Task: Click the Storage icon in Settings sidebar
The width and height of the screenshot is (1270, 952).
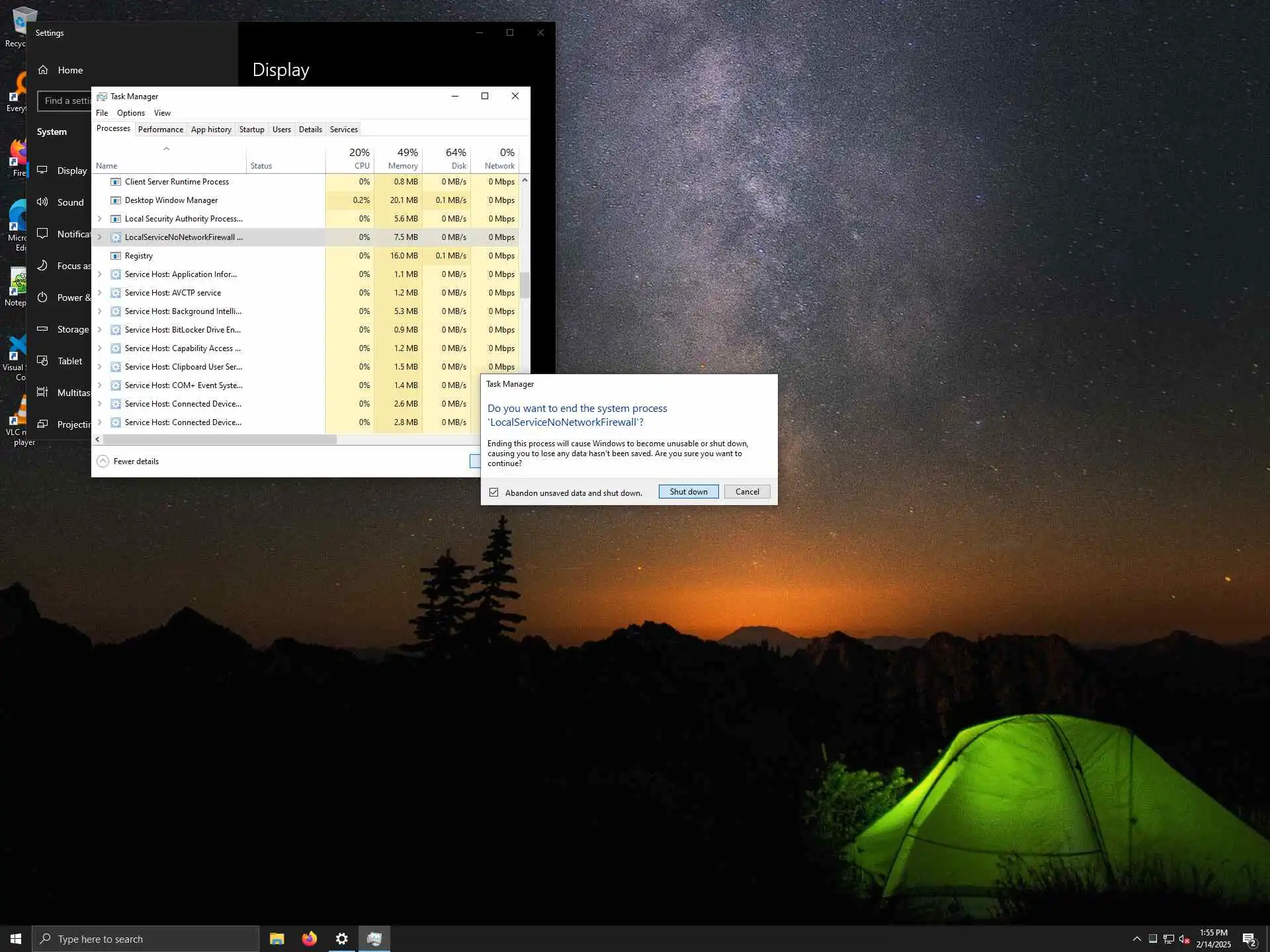Action: click(43, 329)
